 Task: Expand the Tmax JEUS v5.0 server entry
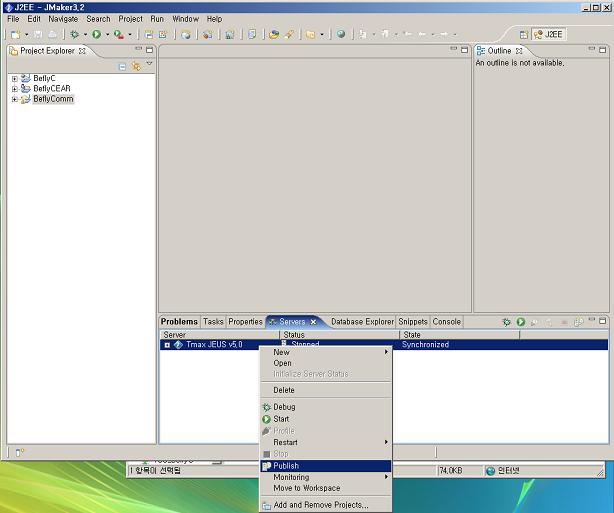coord(167,345)
